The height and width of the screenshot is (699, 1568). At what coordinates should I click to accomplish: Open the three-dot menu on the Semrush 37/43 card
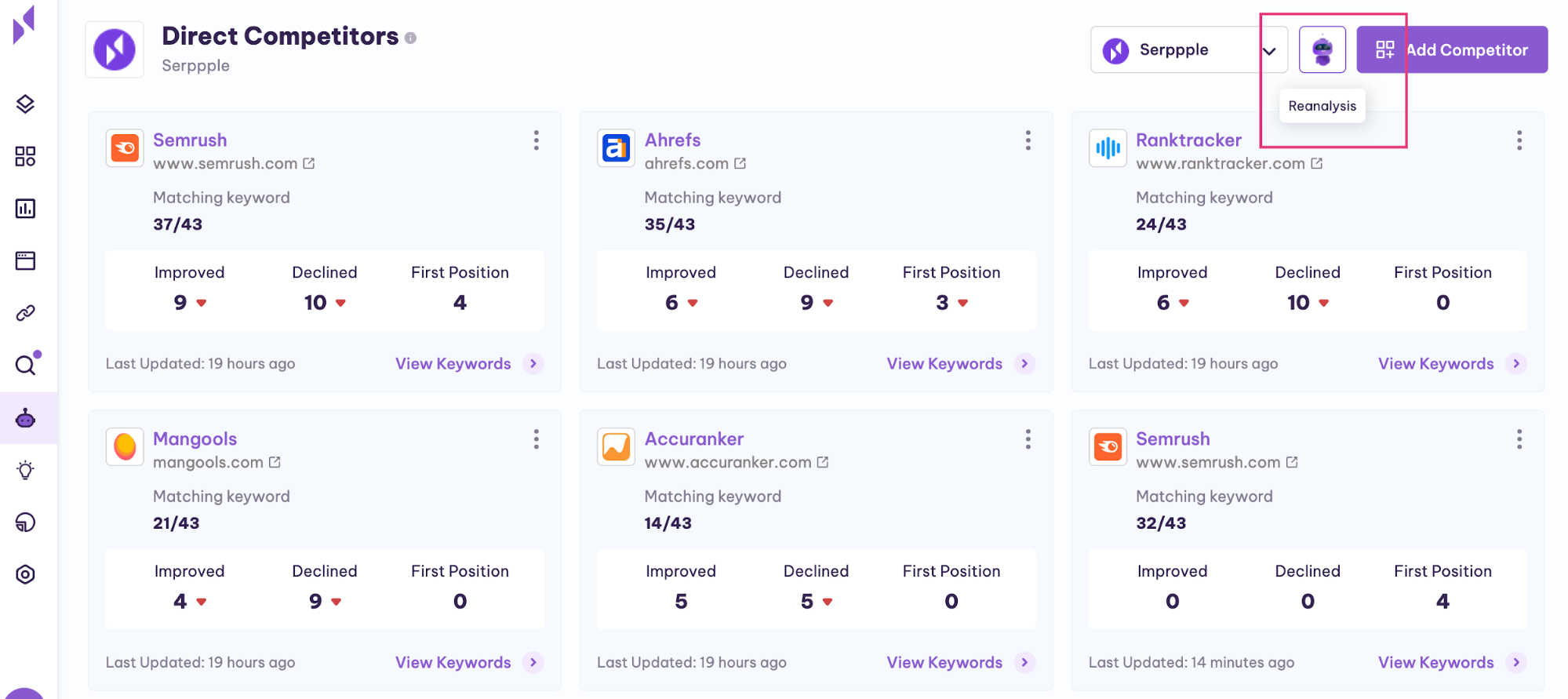(x=537, y=140)
